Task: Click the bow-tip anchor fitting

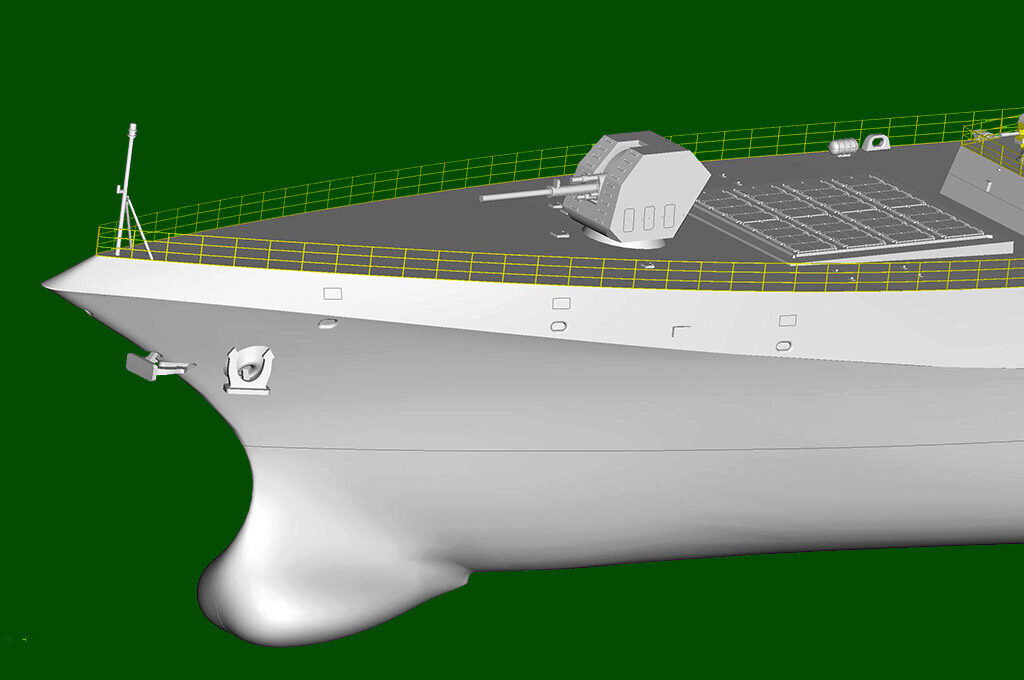Action: [152, 365]
